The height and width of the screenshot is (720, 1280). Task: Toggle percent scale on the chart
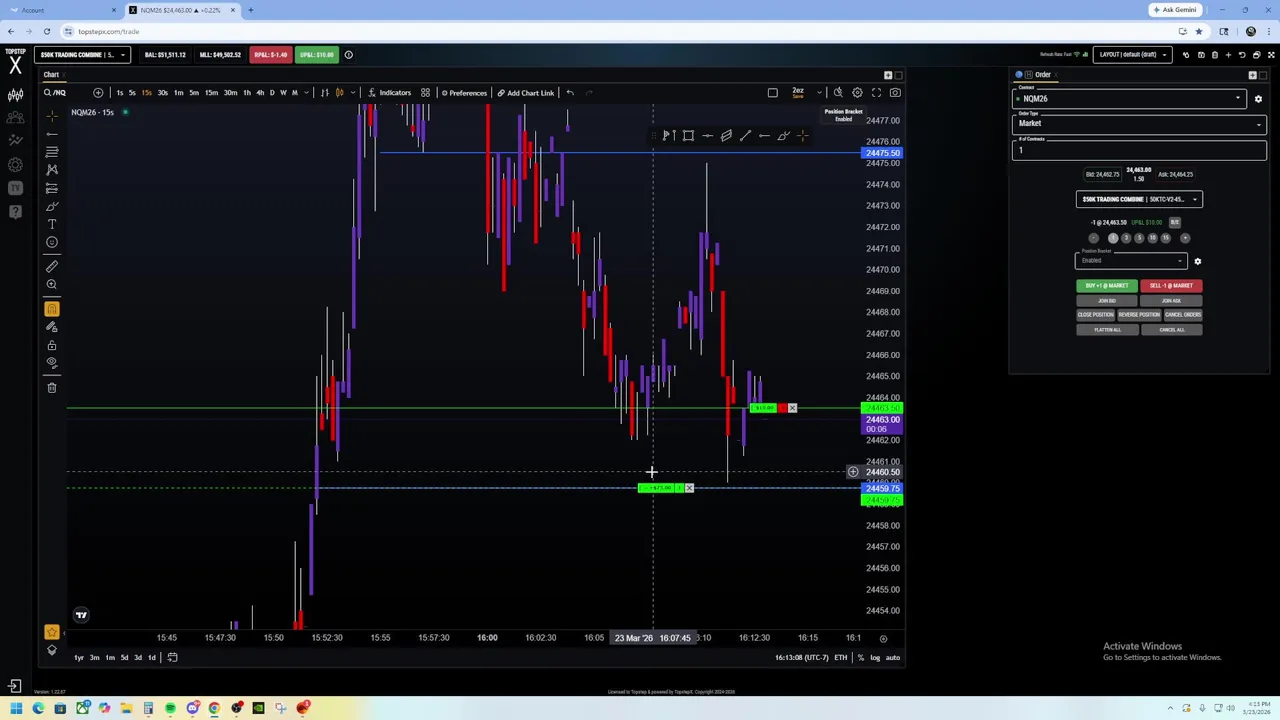tap(860, 657)
